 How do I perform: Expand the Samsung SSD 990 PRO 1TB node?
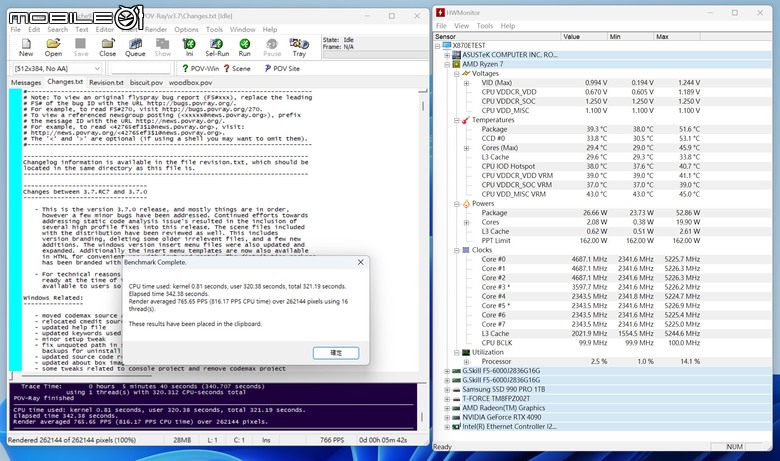click(x=447, y=389)
